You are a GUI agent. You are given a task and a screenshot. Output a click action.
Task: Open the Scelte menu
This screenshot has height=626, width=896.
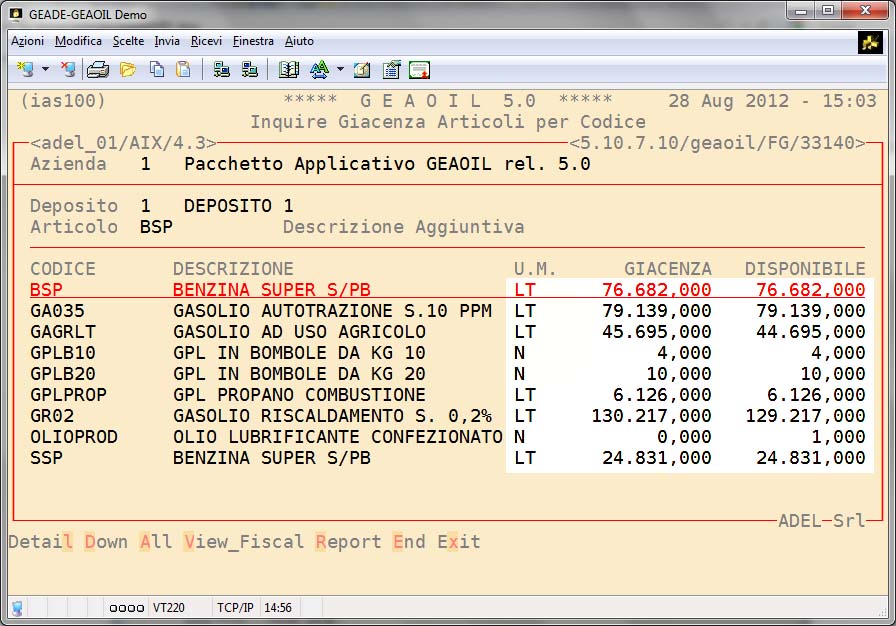pos(128,41)
